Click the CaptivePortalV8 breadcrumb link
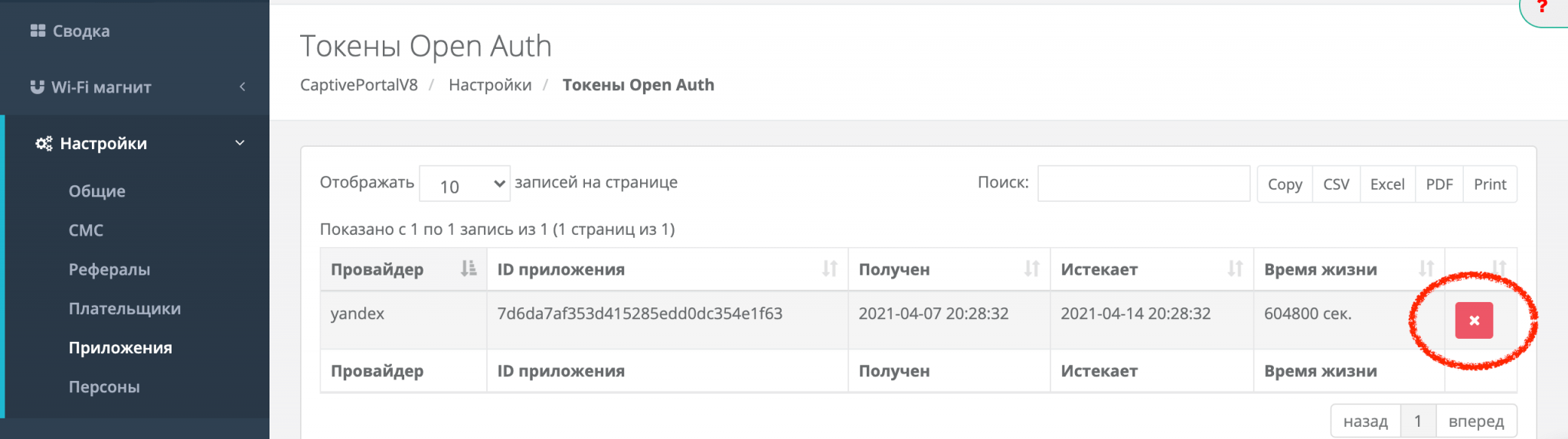This screenshot has height=439, width=1568. [359, 85]
